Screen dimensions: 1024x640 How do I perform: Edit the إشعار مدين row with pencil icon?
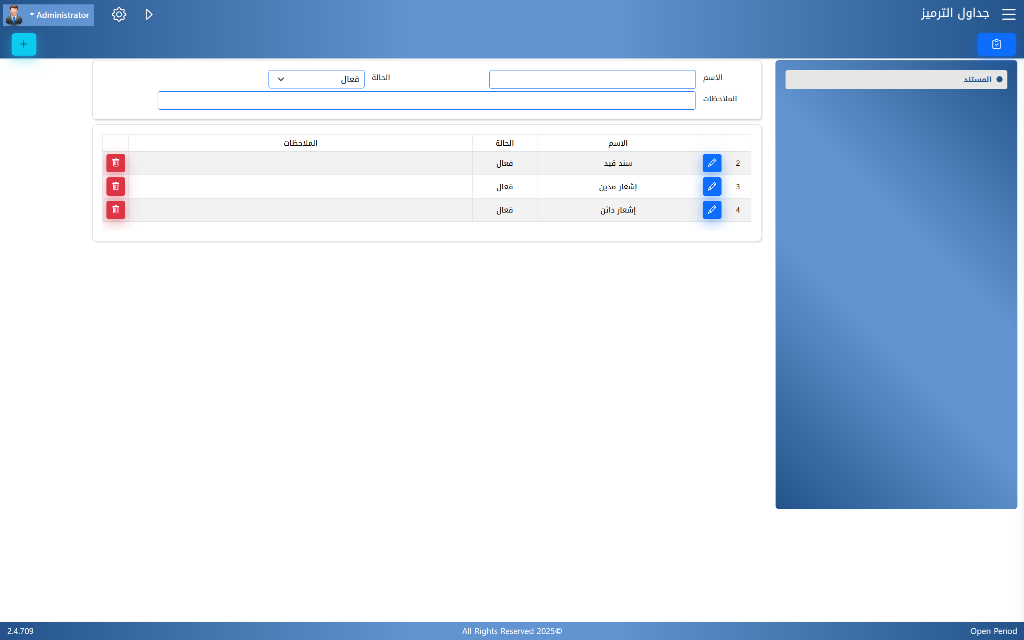pyautogui.click(x=711, y=186)
